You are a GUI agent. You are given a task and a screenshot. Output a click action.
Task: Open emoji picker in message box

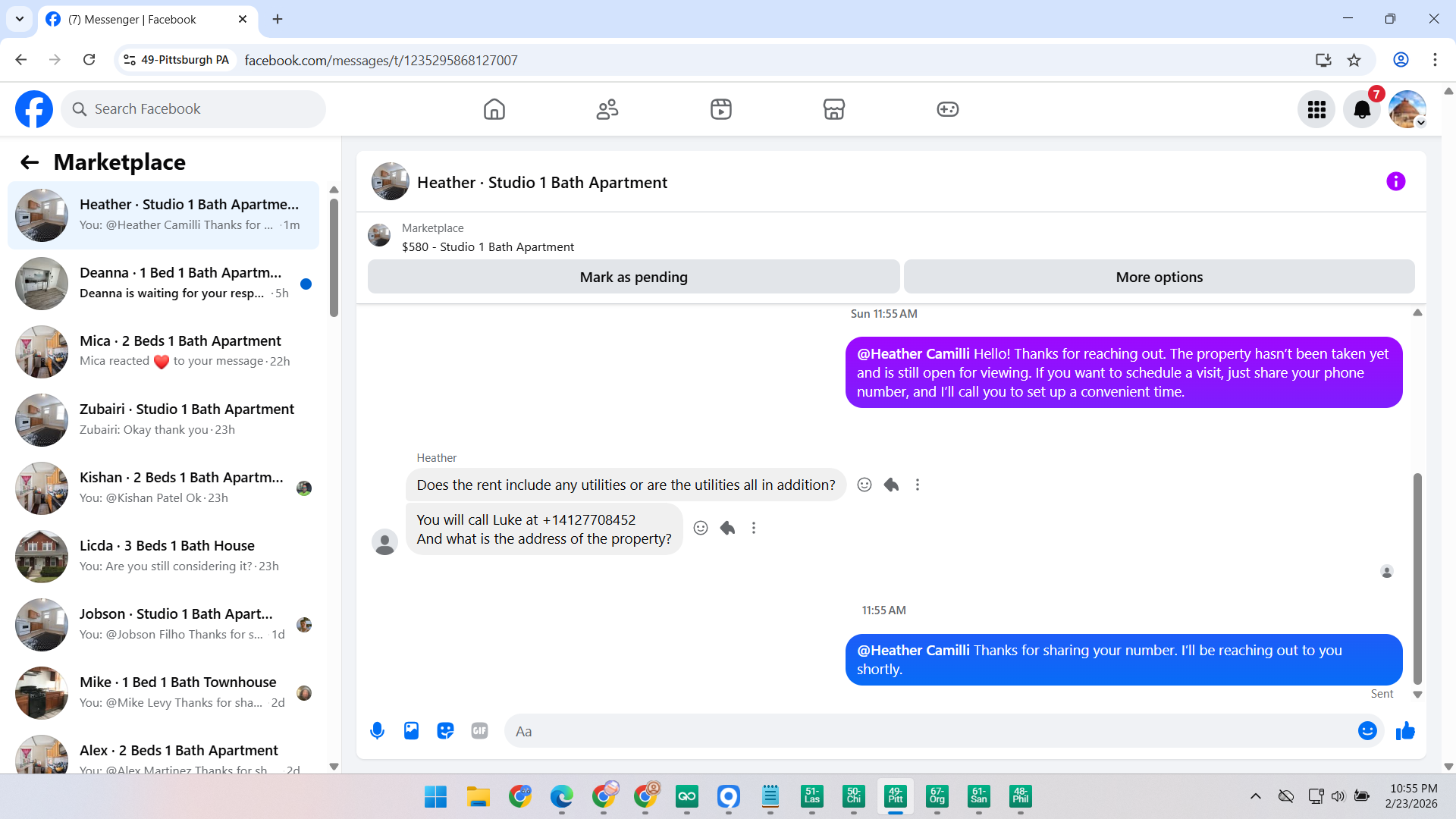[x=1367, y=731]
